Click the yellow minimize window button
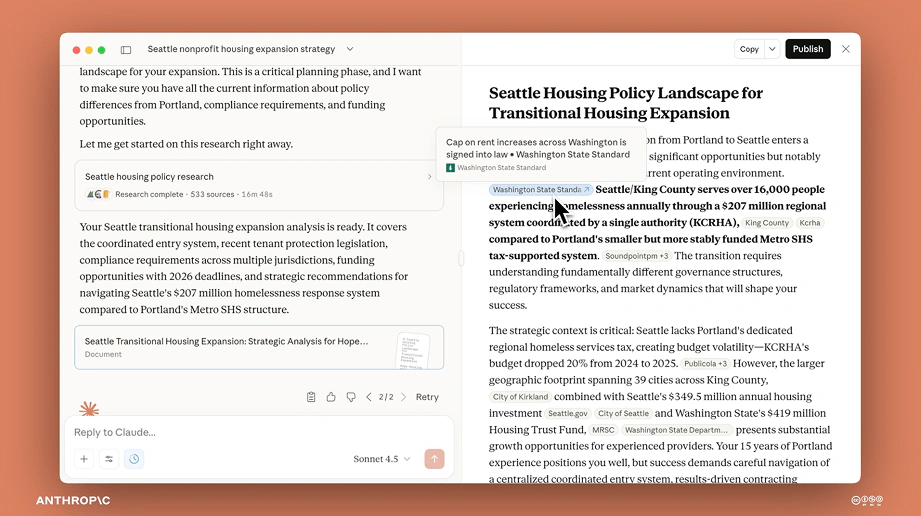This screenshot has height=516, width=921. [x=89, y=50]
